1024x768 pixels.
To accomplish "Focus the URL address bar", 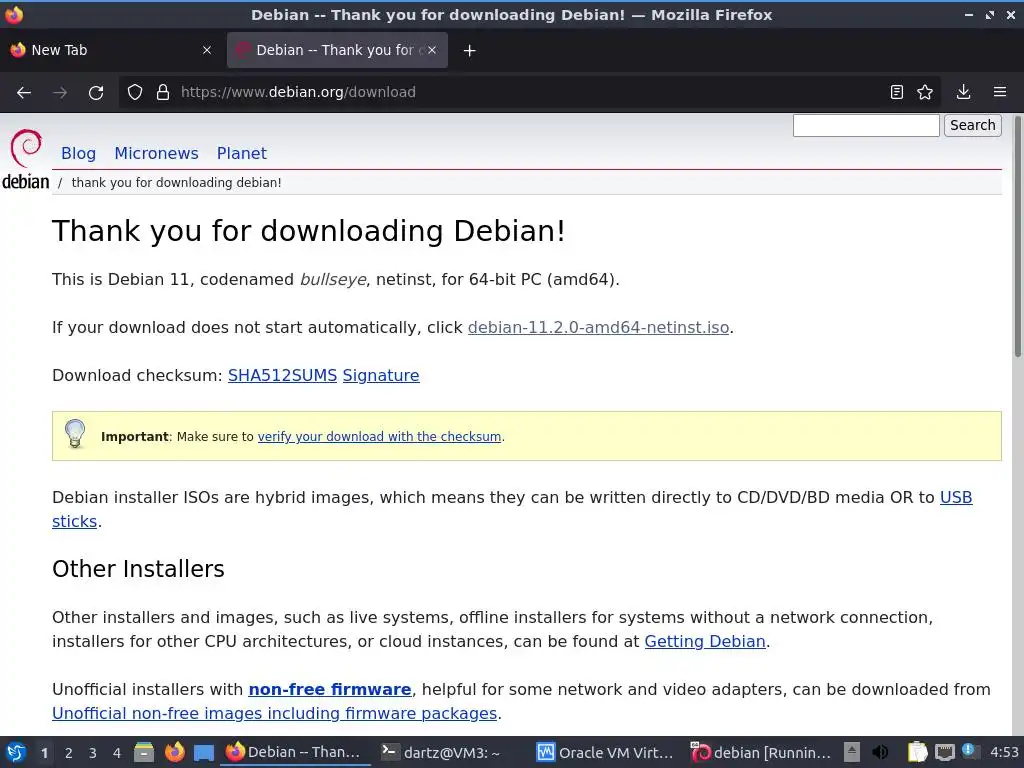I will coord(529,92).
